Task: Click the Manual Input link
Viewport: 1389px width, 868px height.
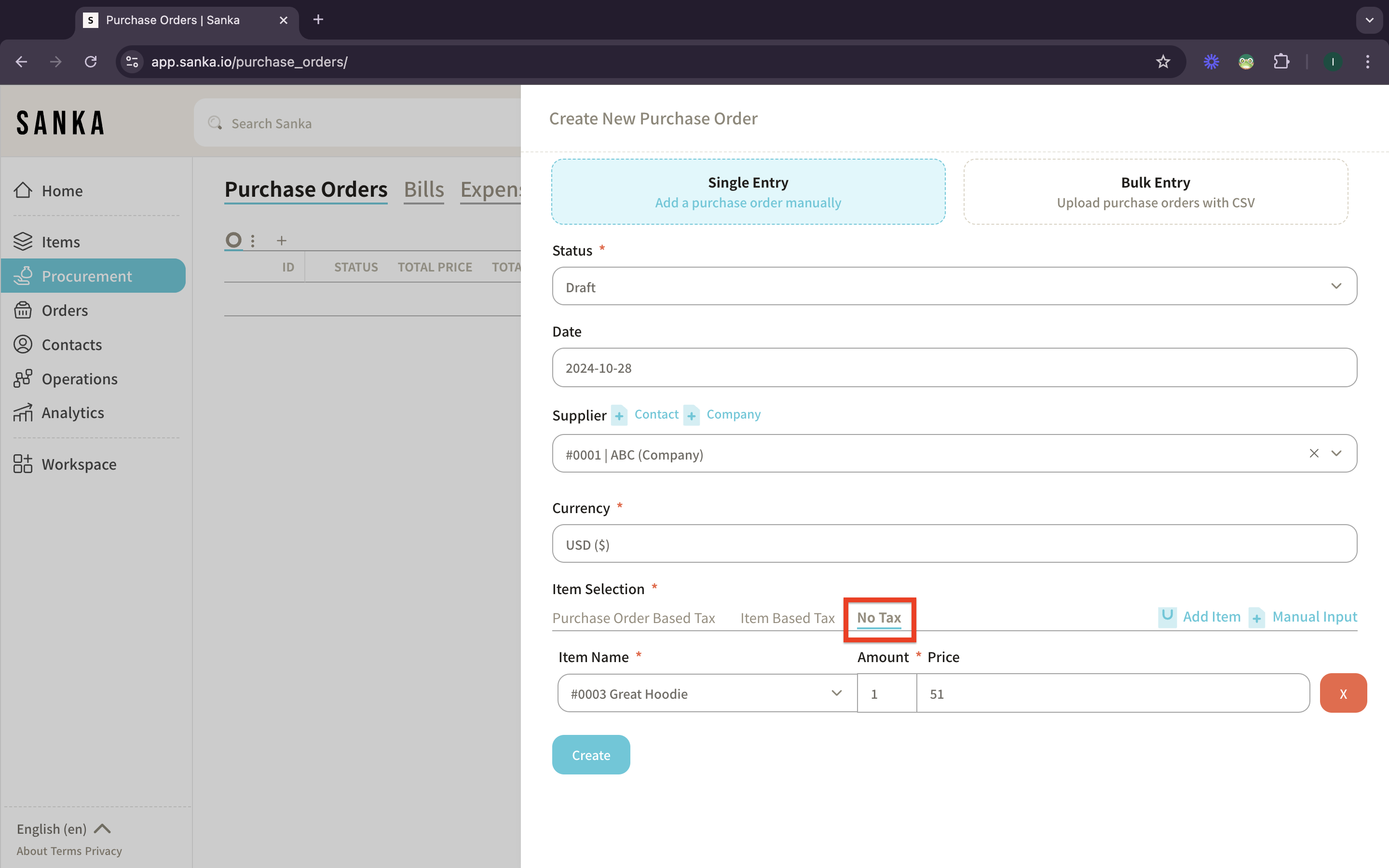Action: pos(1314,617)
